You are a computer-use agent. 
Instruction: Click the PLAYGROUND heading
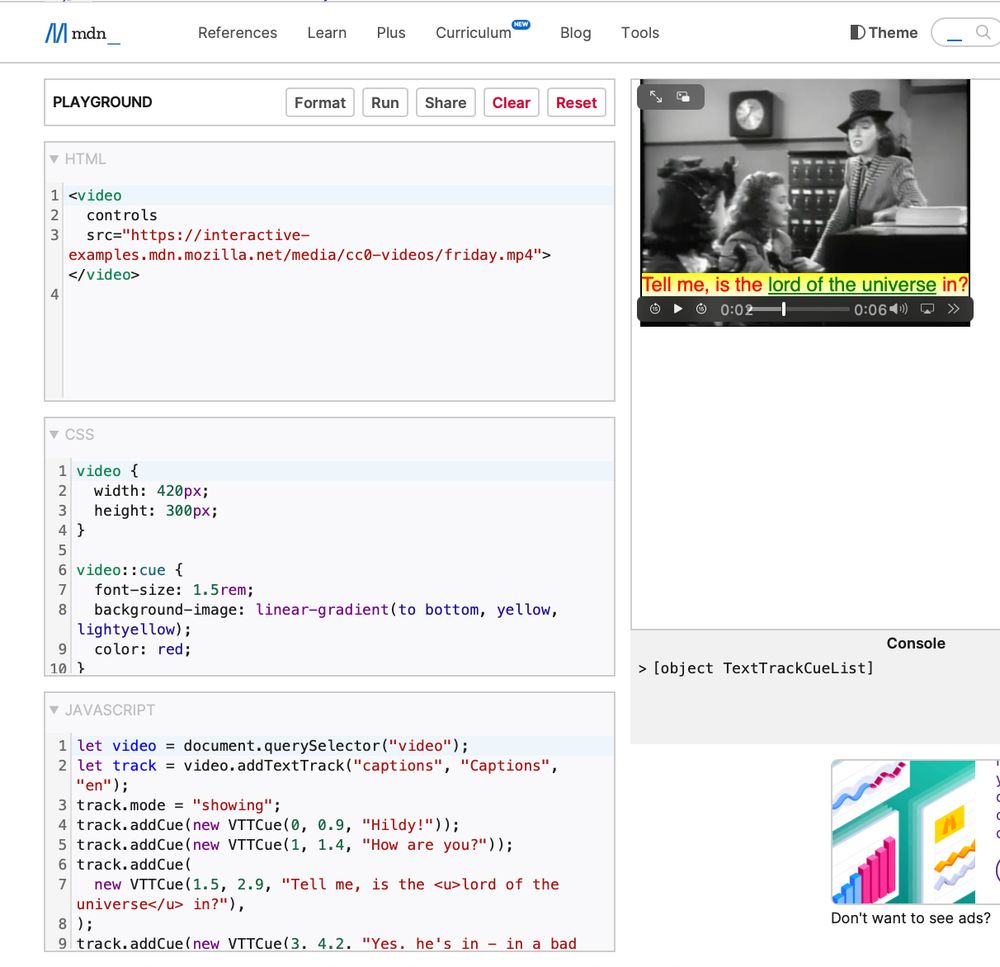click(x=102, y=102)
